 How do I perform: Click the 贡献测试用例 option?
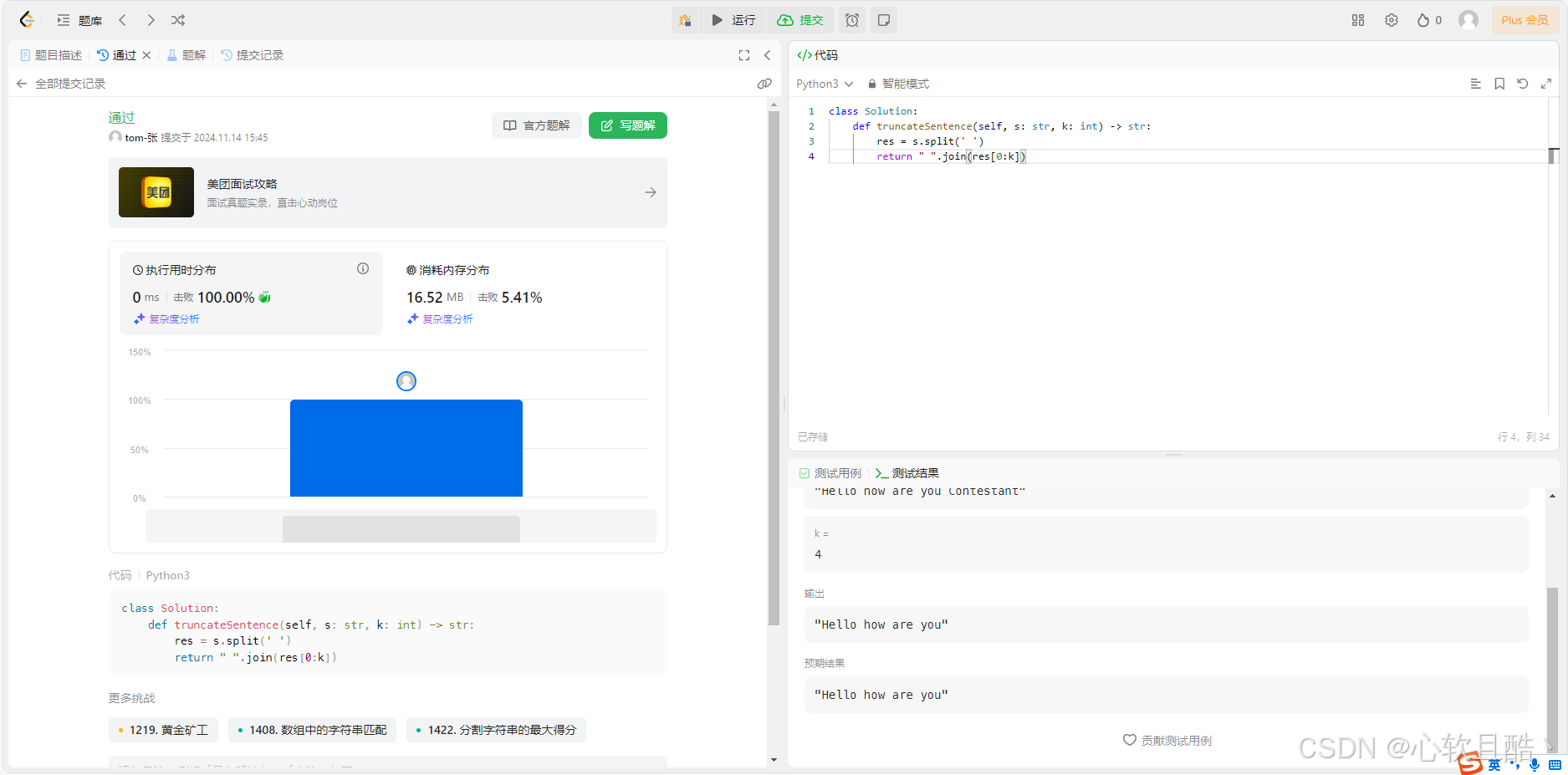[x=1167, y=740]
